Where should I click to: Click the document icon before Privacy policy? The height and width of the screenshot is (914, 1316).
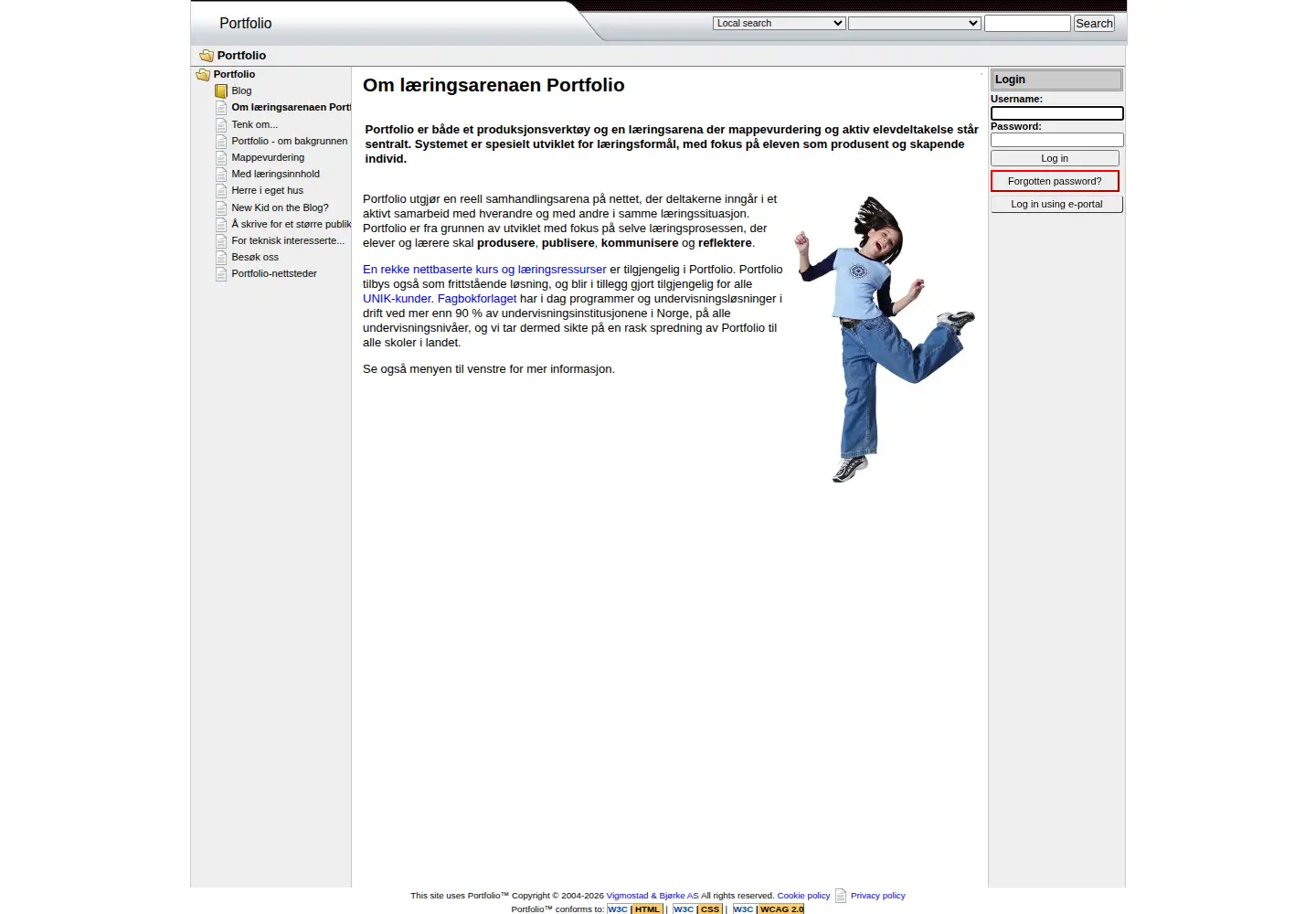click(841, 896)
